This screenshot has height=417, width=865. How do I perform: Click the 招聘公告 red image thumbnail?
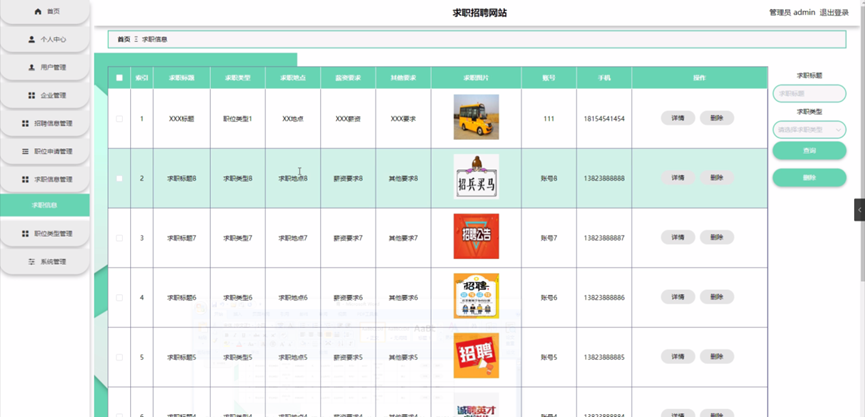point(476,236)
